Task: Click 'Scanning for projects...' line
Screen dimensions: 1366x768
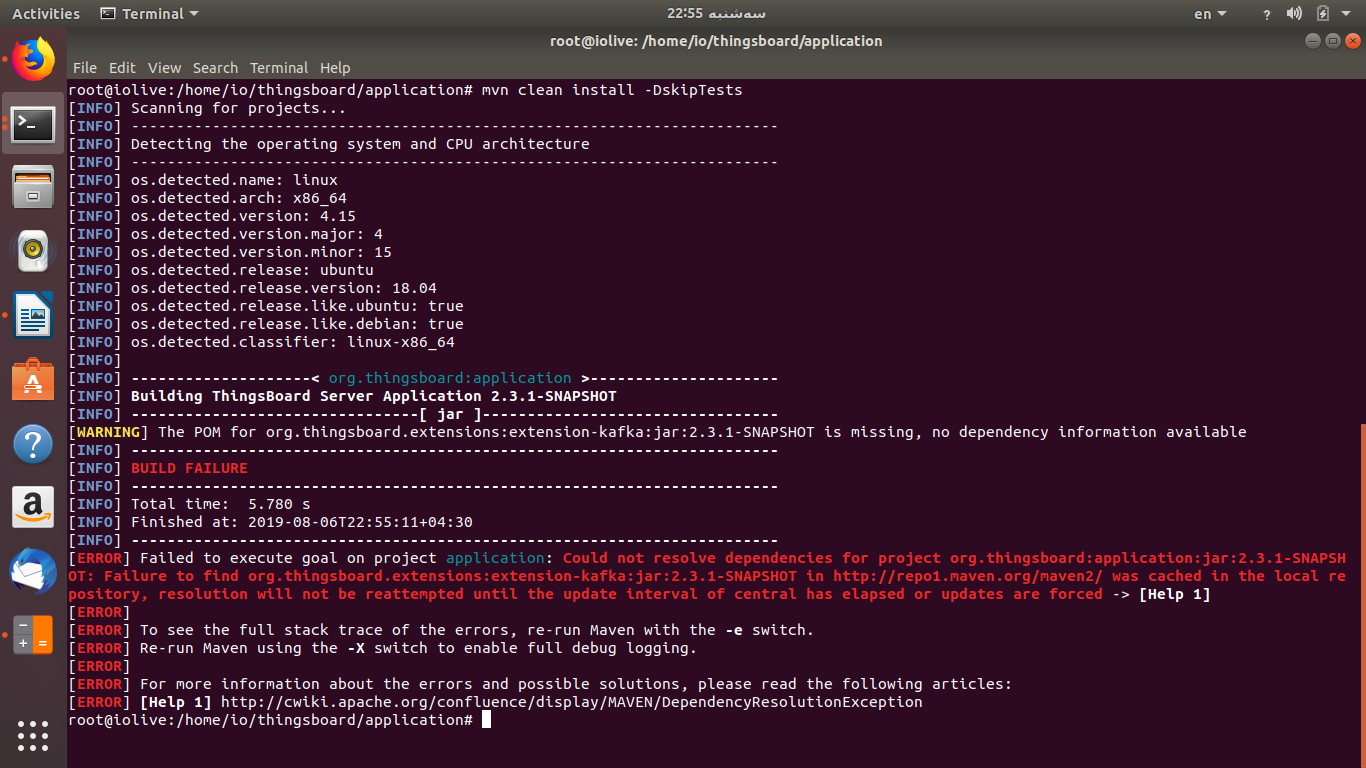Action: coord(239,108)
